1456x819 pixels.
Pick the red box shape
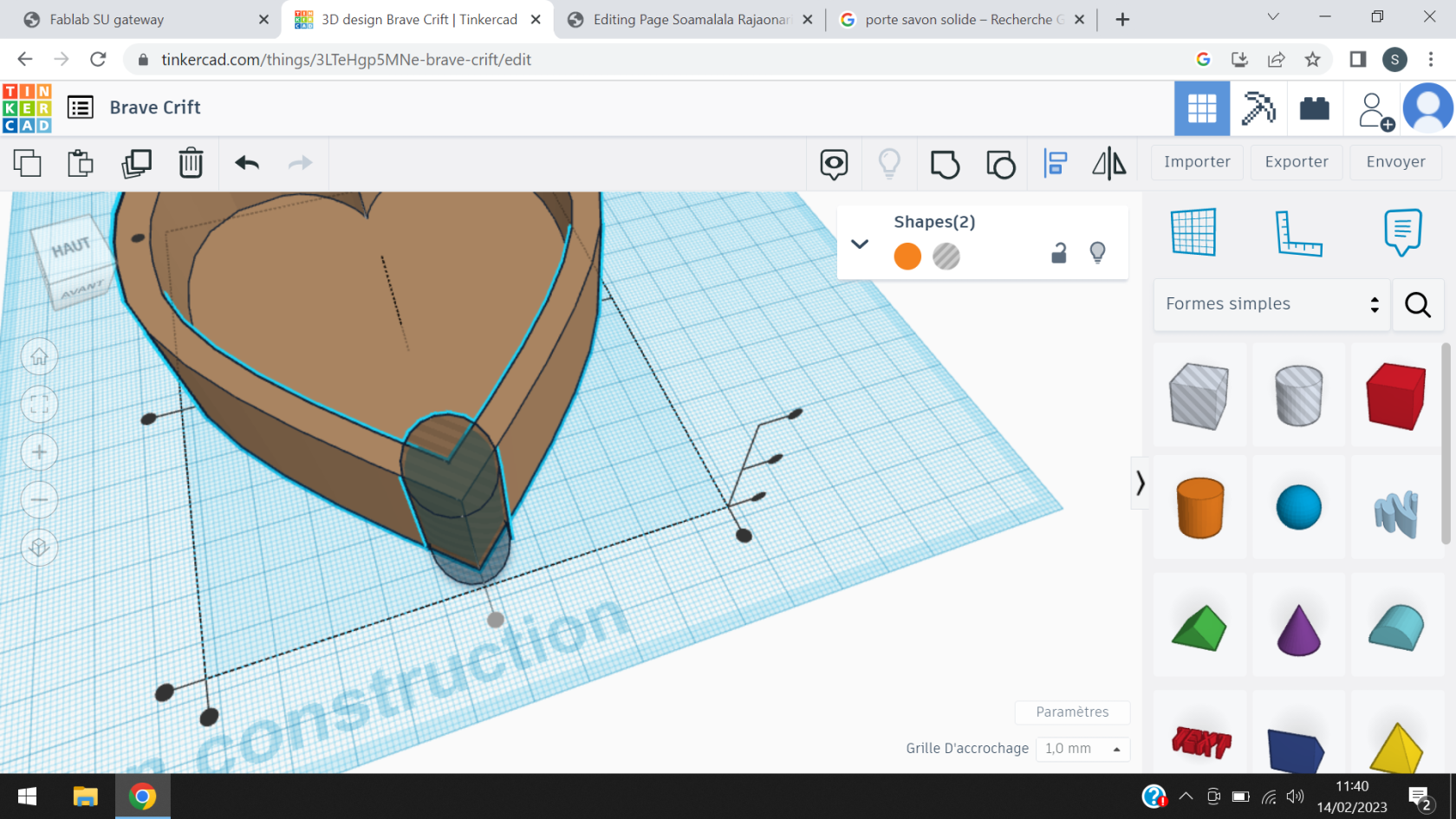pyautogui.click(x=1396, y=396)
